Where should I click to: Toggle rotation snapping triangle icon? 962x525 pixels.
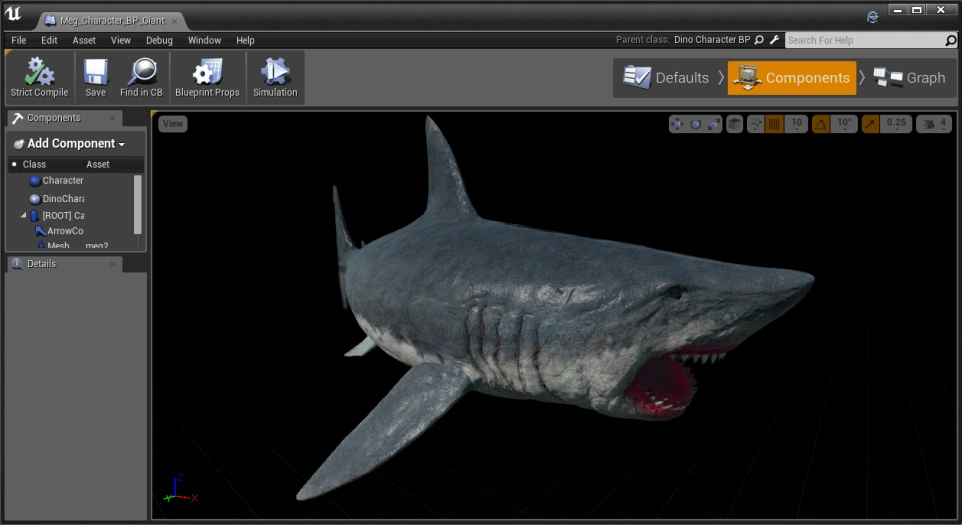820,124
